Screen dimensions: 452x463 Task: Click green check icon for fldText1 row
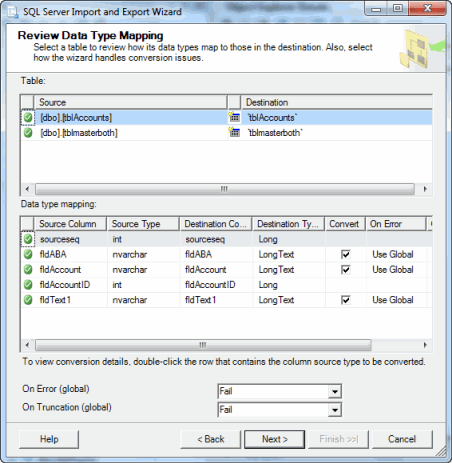pyautogui.click(x=28, y=300)
